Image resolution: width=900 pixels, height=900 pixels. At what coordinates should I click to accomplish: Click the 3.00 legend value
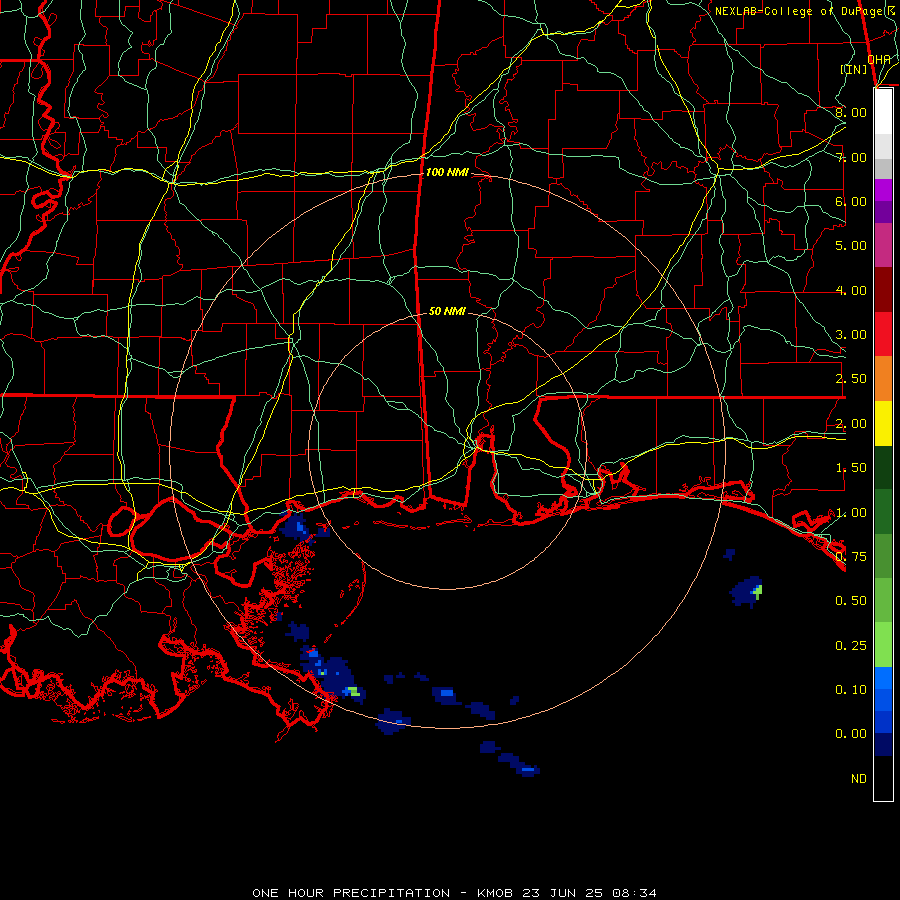pos(851,335)
